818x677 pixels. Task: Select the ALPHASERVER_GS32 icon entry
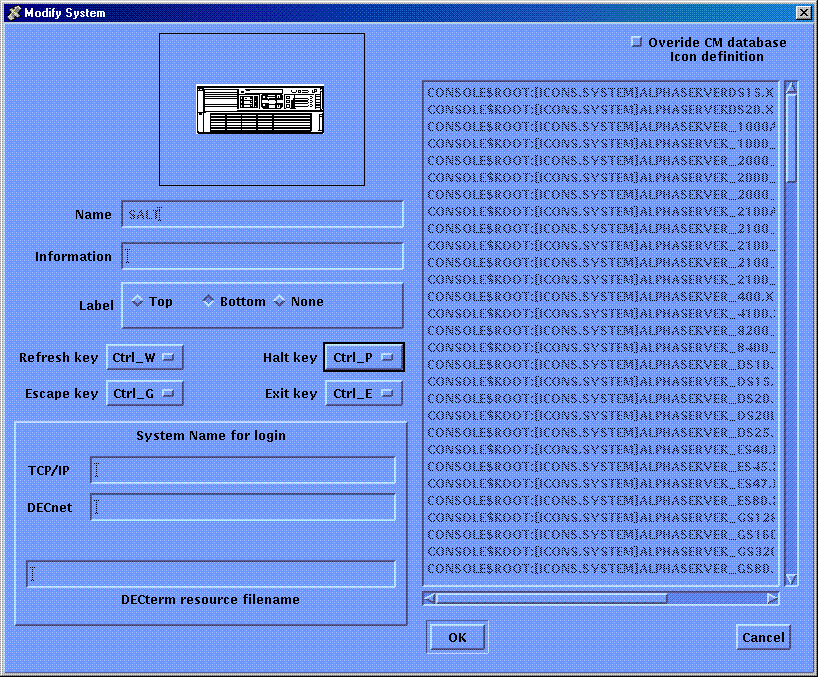pyautogui.click(x=600, y=551)
